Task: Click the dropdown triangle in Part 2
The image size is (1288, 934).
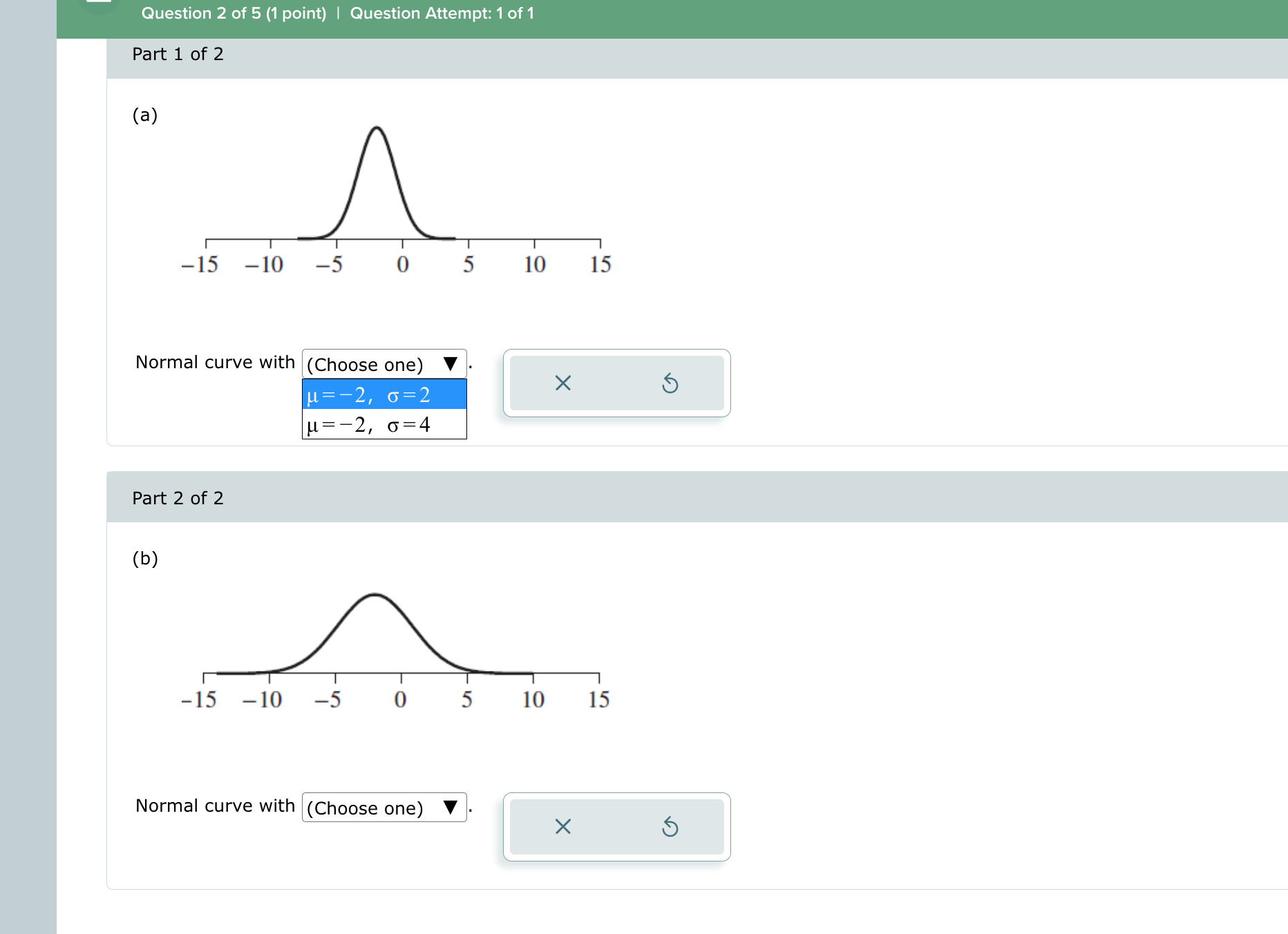Action: 451,807
